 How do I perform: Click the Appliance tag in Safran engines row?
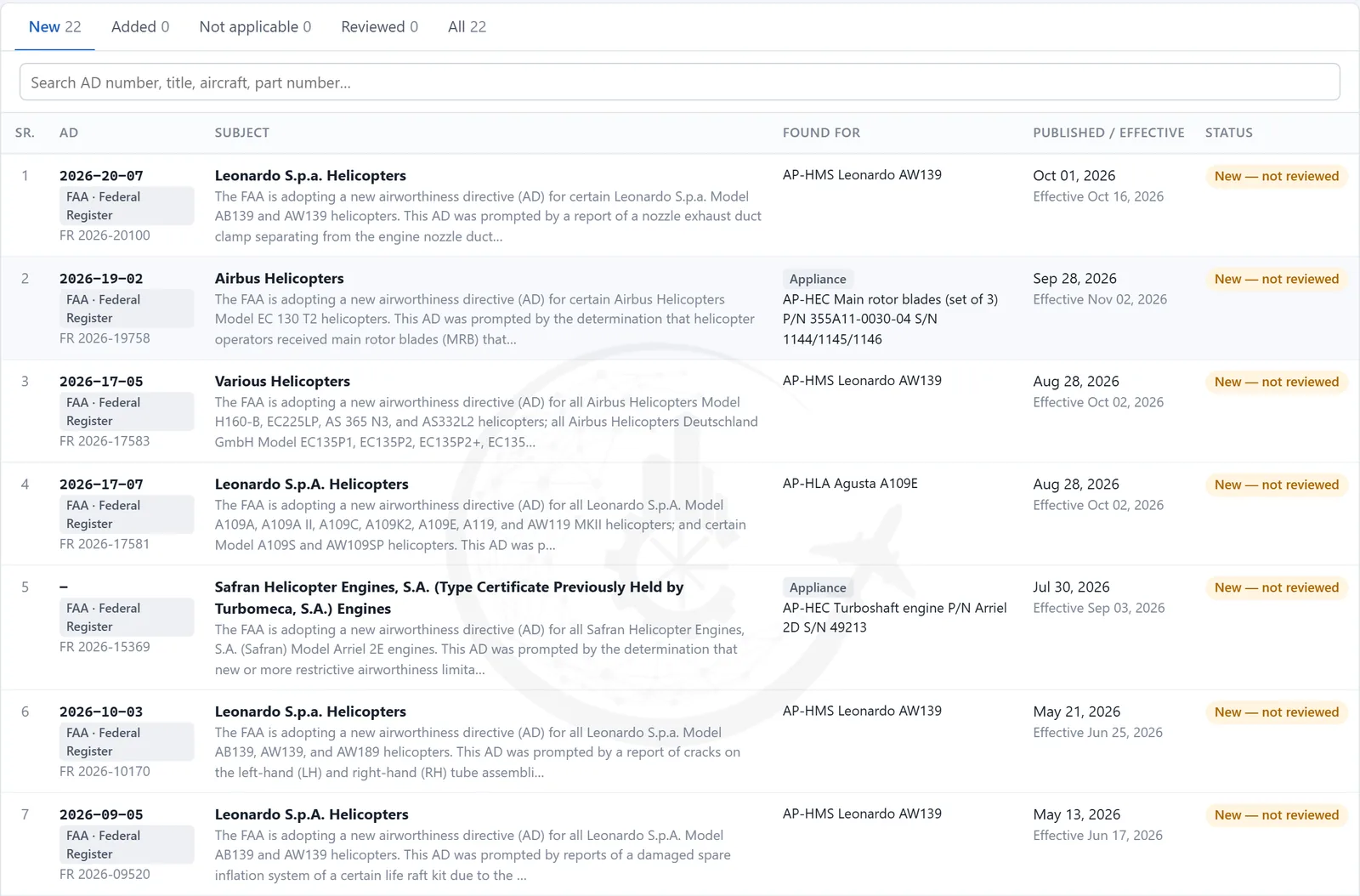tap(818, 587)
